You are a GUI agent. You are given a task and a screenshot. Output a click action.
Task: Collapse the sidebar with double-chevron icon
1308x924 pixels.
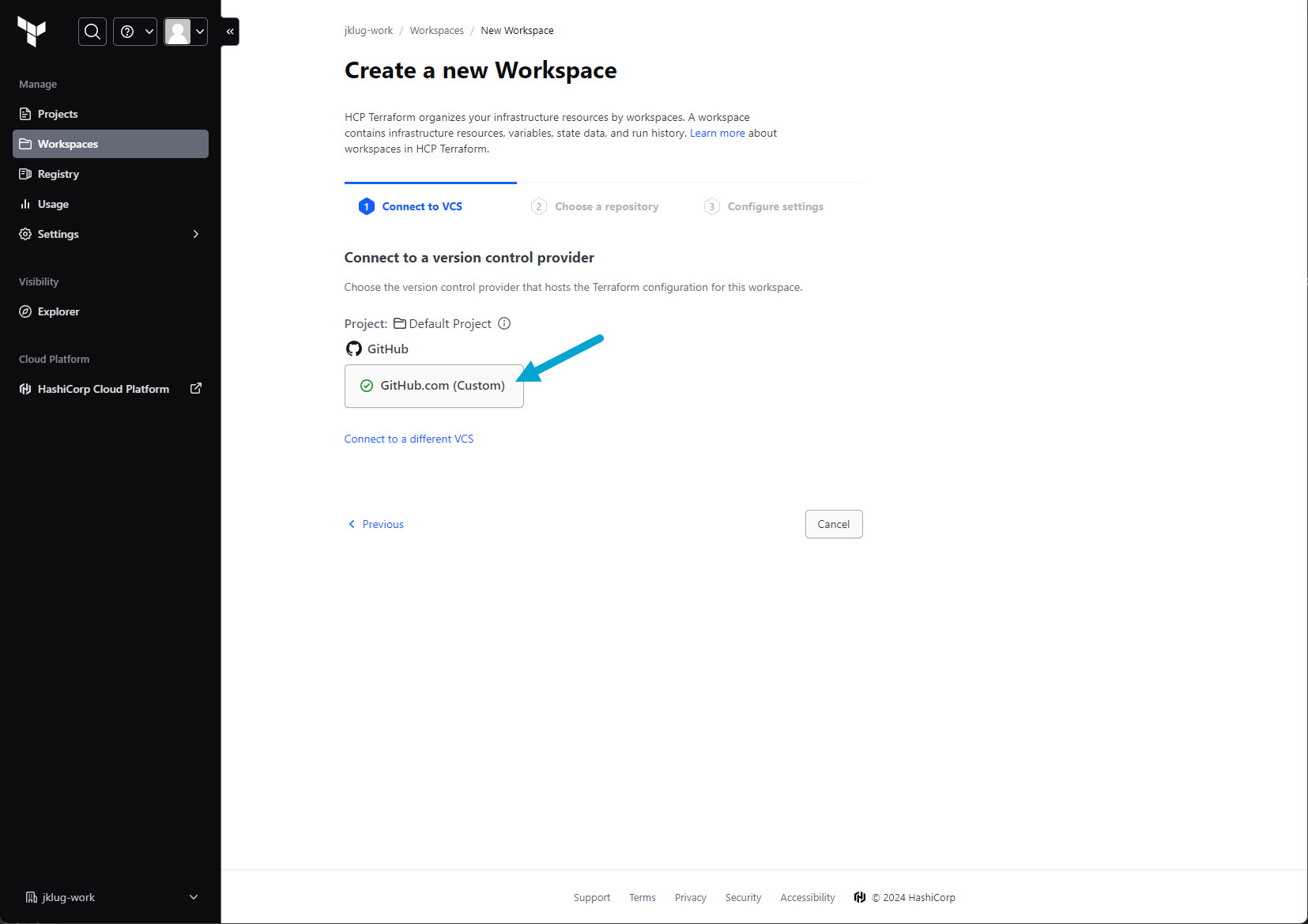(x=230, y=32)
